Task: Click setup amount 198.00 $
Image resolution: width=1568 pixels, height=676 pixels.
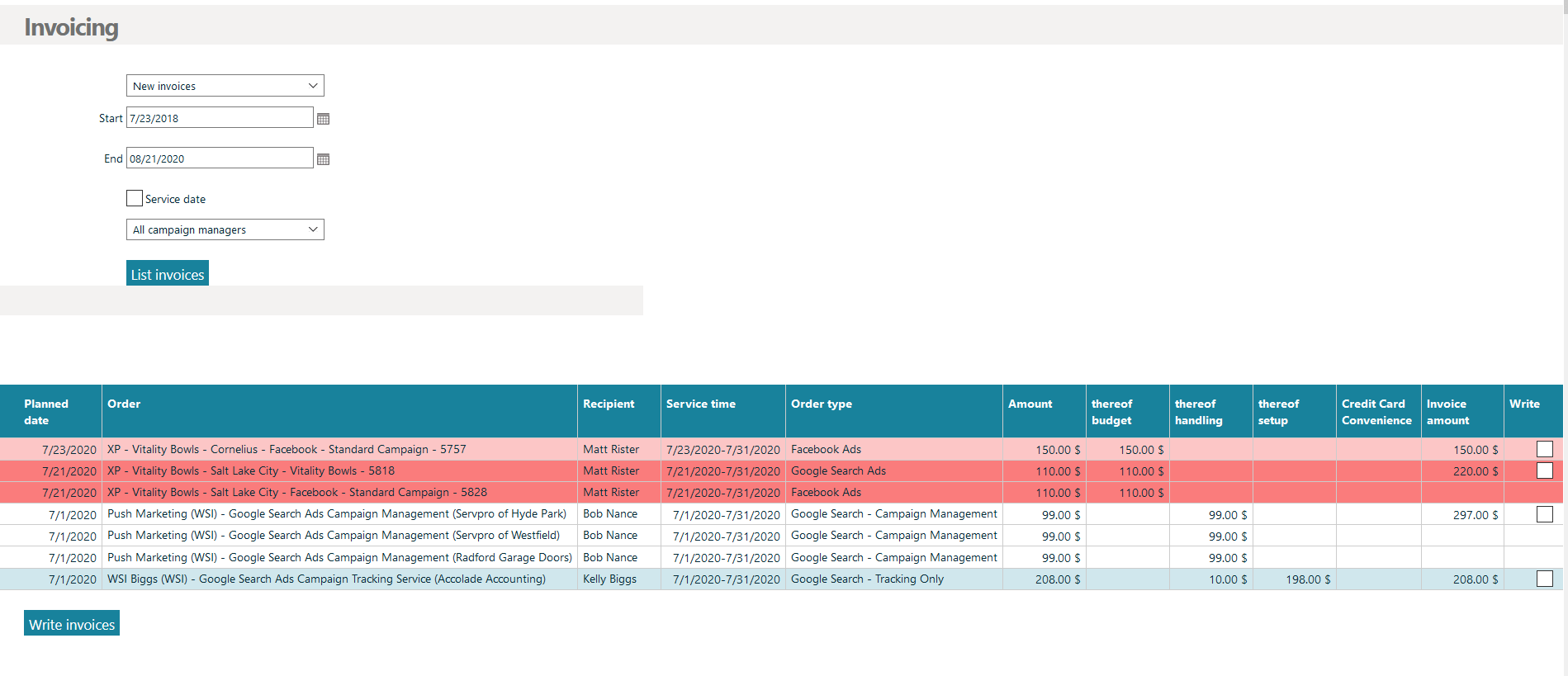Action: (1308, 579)
